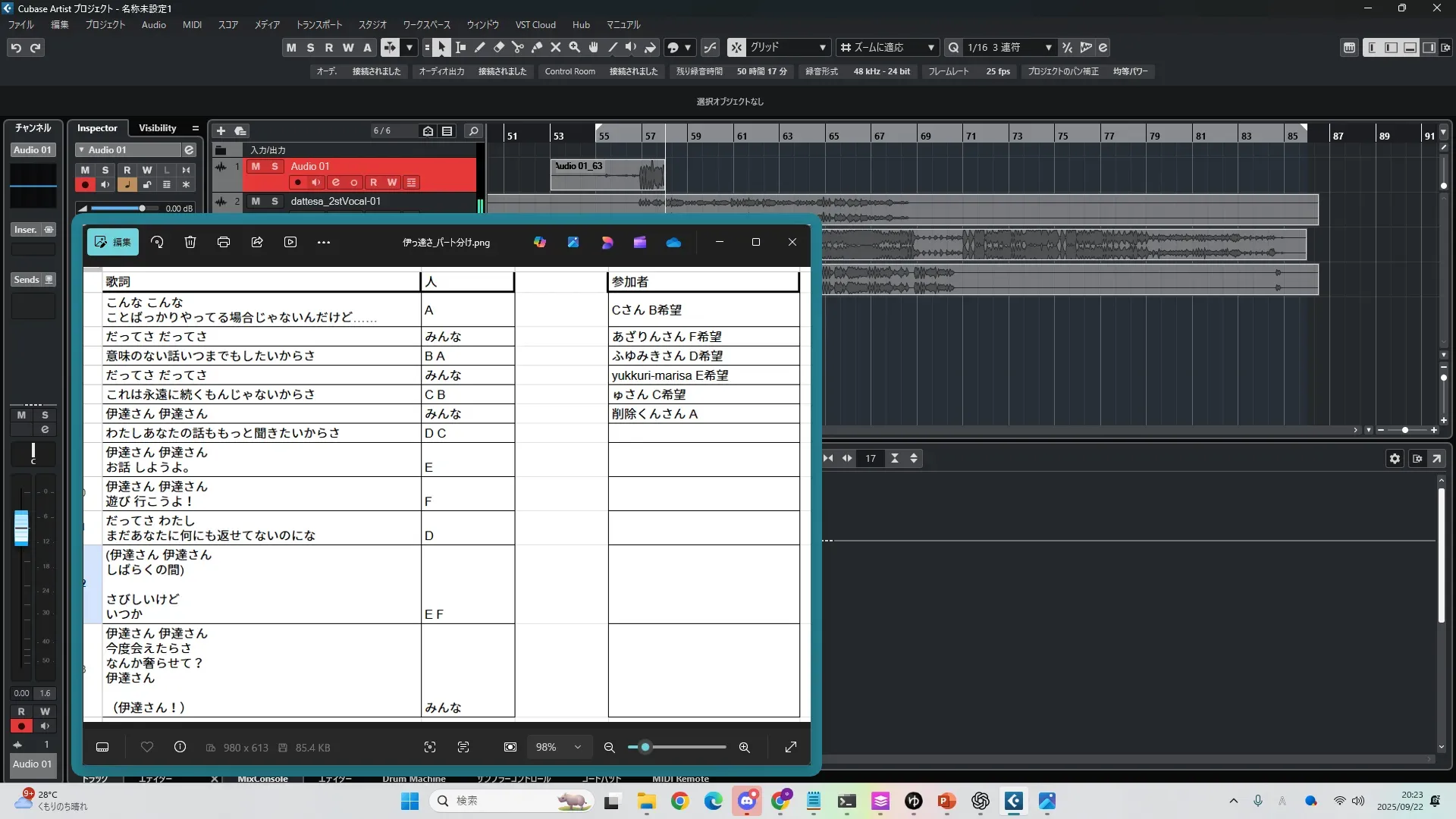The height and width of the screenshot is (819, 1456).
Task: Choose the Zoom magnifier tool
Action: [x=575, y=48]
